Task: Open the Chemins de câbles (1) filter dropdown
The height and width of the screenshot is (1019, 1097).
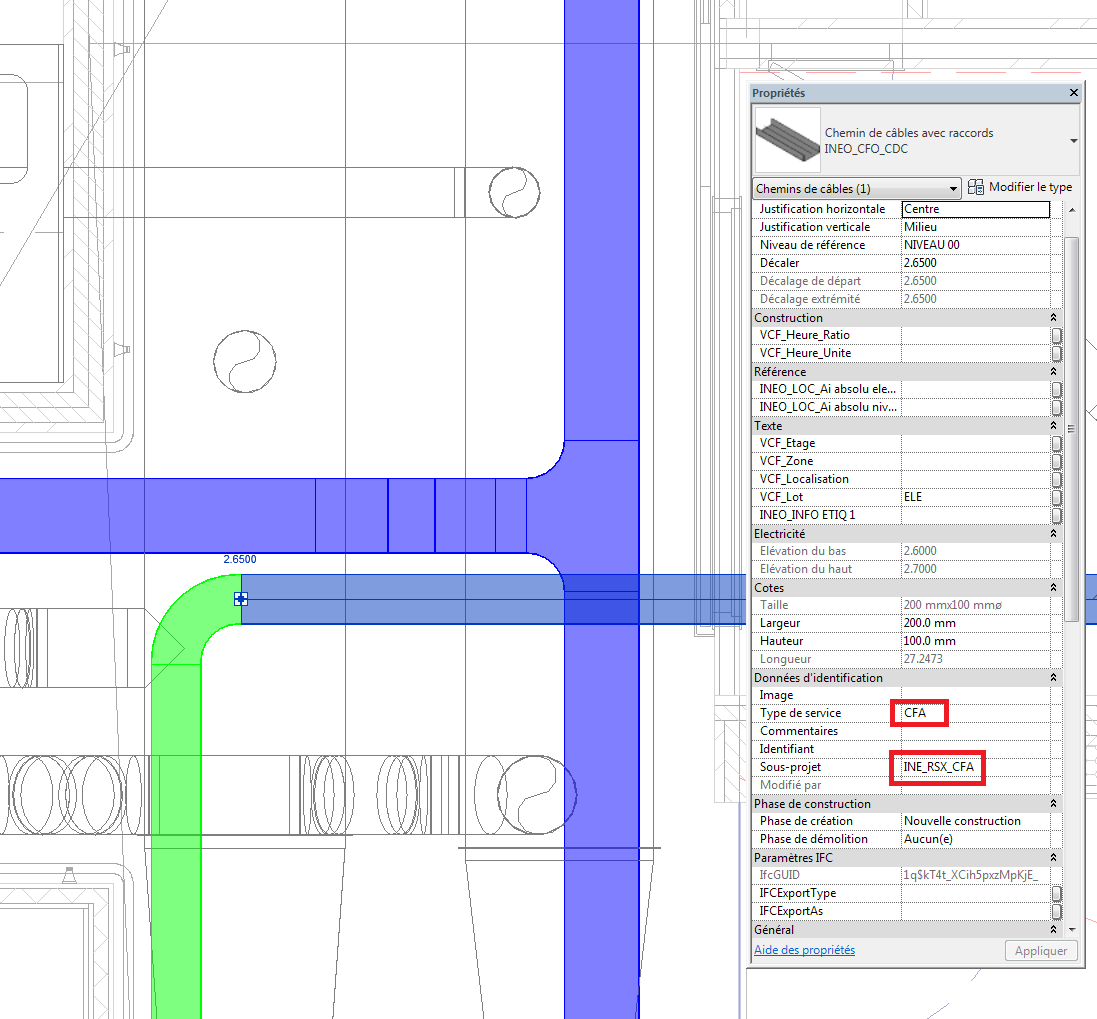Action: [856, 188]
